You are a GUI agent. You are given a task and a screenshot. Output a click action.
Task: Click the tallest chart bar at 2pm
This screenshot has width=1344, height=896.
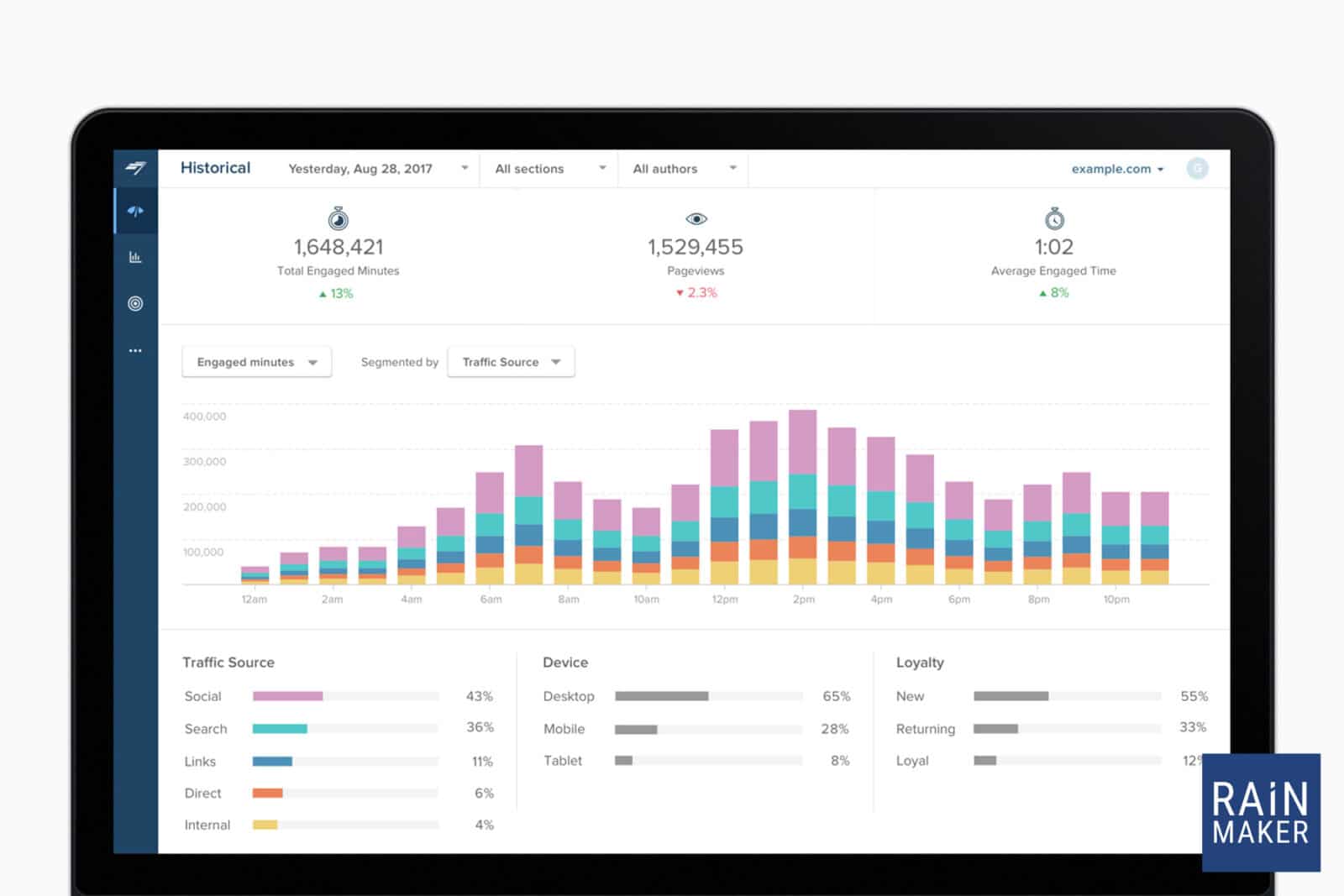pyautogui.click(x=803, y=495)
